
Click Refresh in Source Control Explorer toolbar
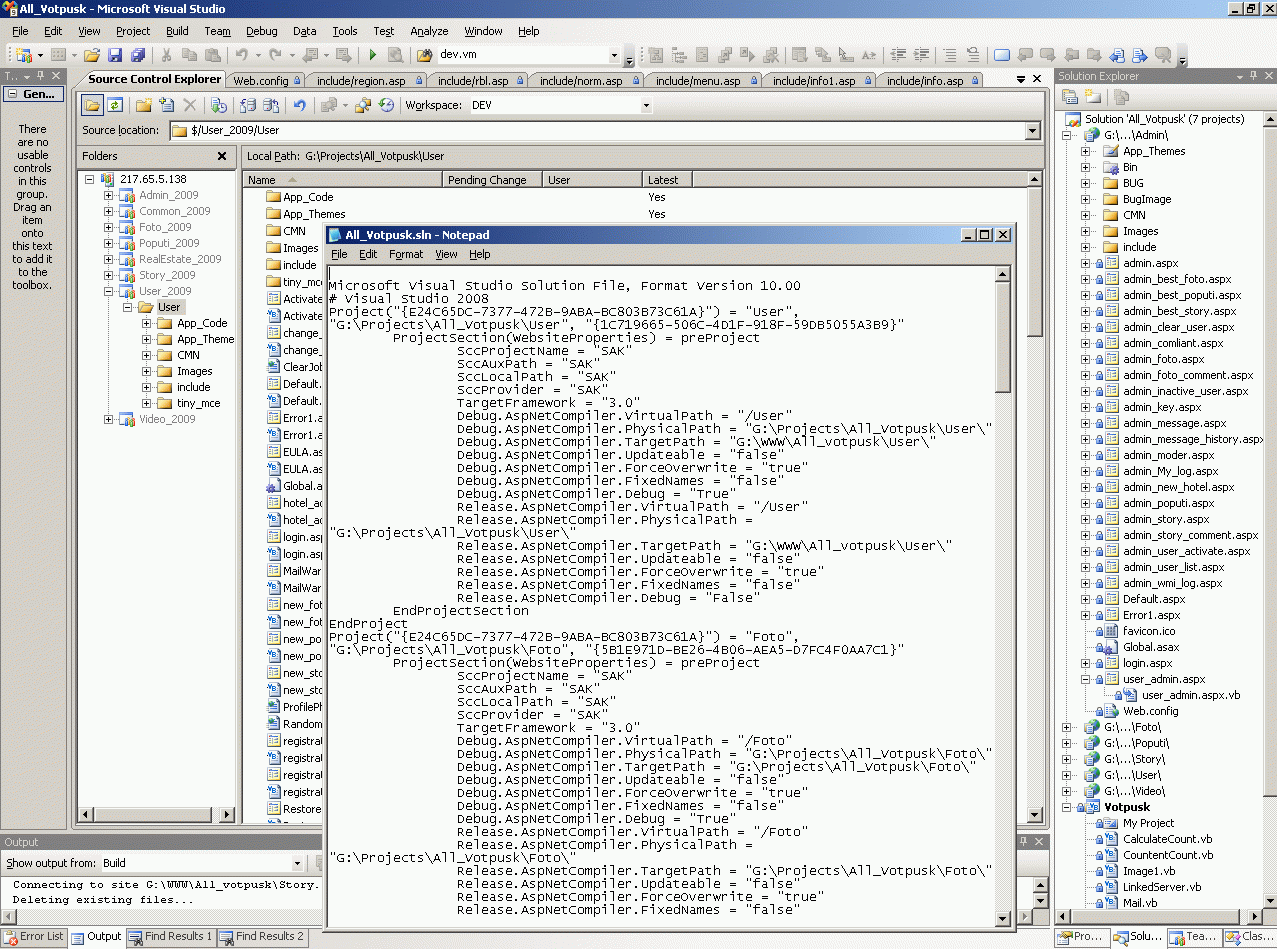116,105
